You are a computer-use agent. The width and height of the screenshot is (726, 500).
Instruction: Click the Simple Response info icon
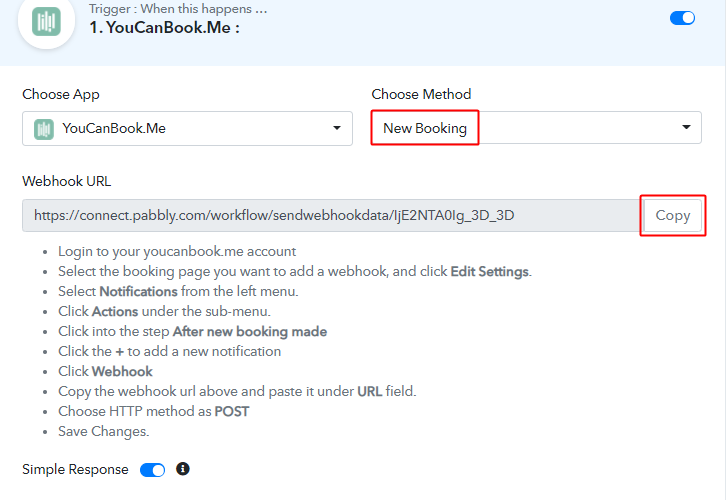[183, 469]
